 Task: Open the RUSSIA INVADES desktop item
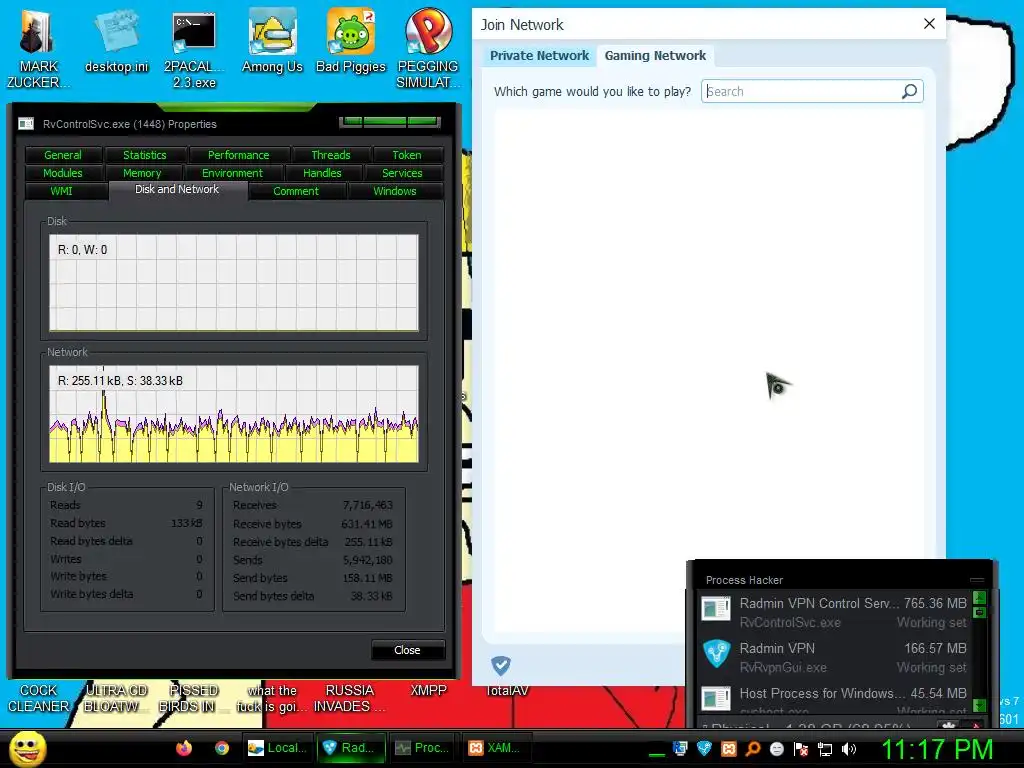point(349,698)
